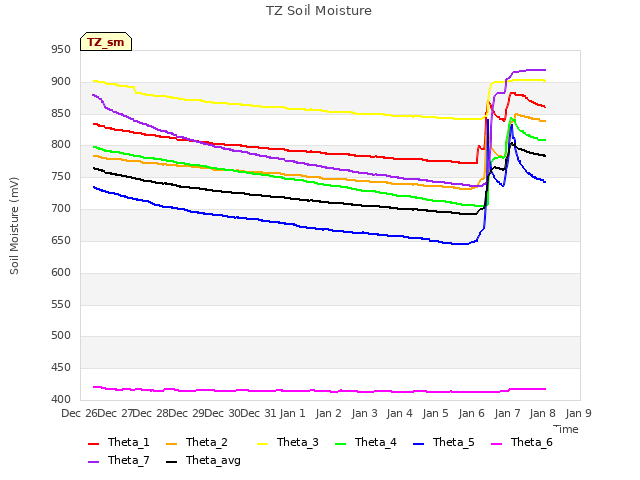Click the flat magenta Theta_6 line
Screen dimensions: 640x480
pyautogui.click(x=318, y=391)
